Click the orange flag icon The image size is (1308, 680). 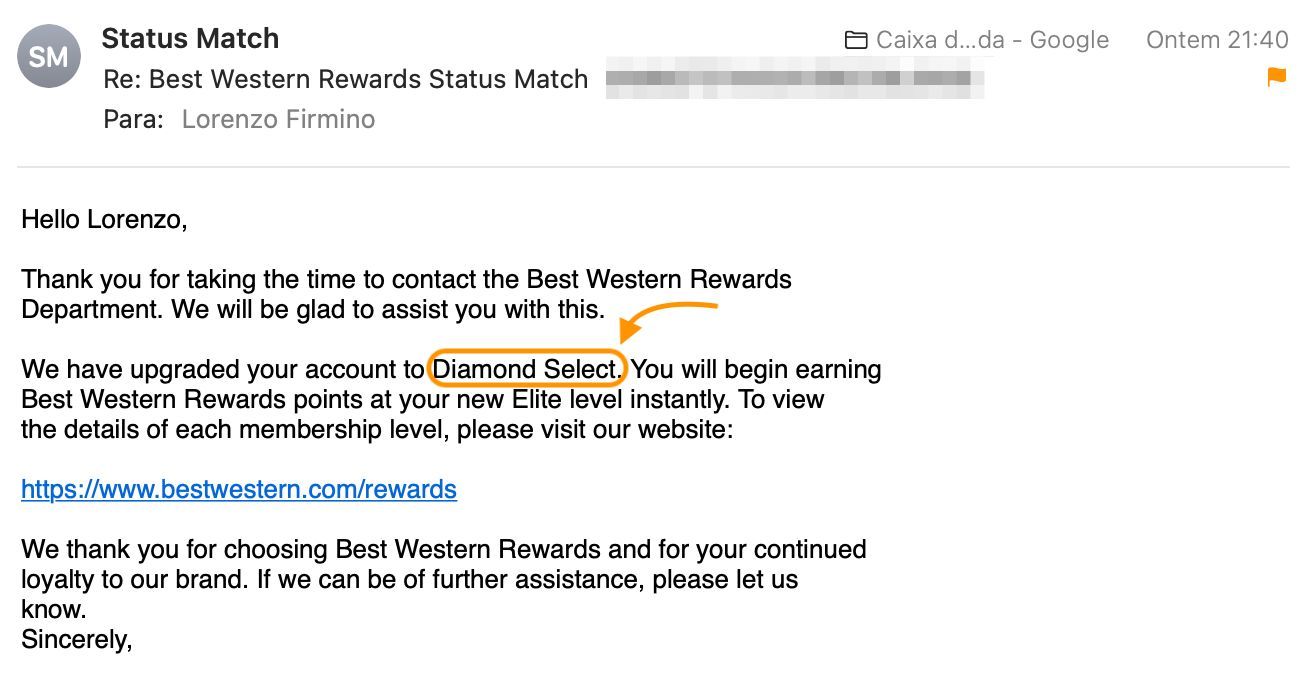coord(1277,77)
